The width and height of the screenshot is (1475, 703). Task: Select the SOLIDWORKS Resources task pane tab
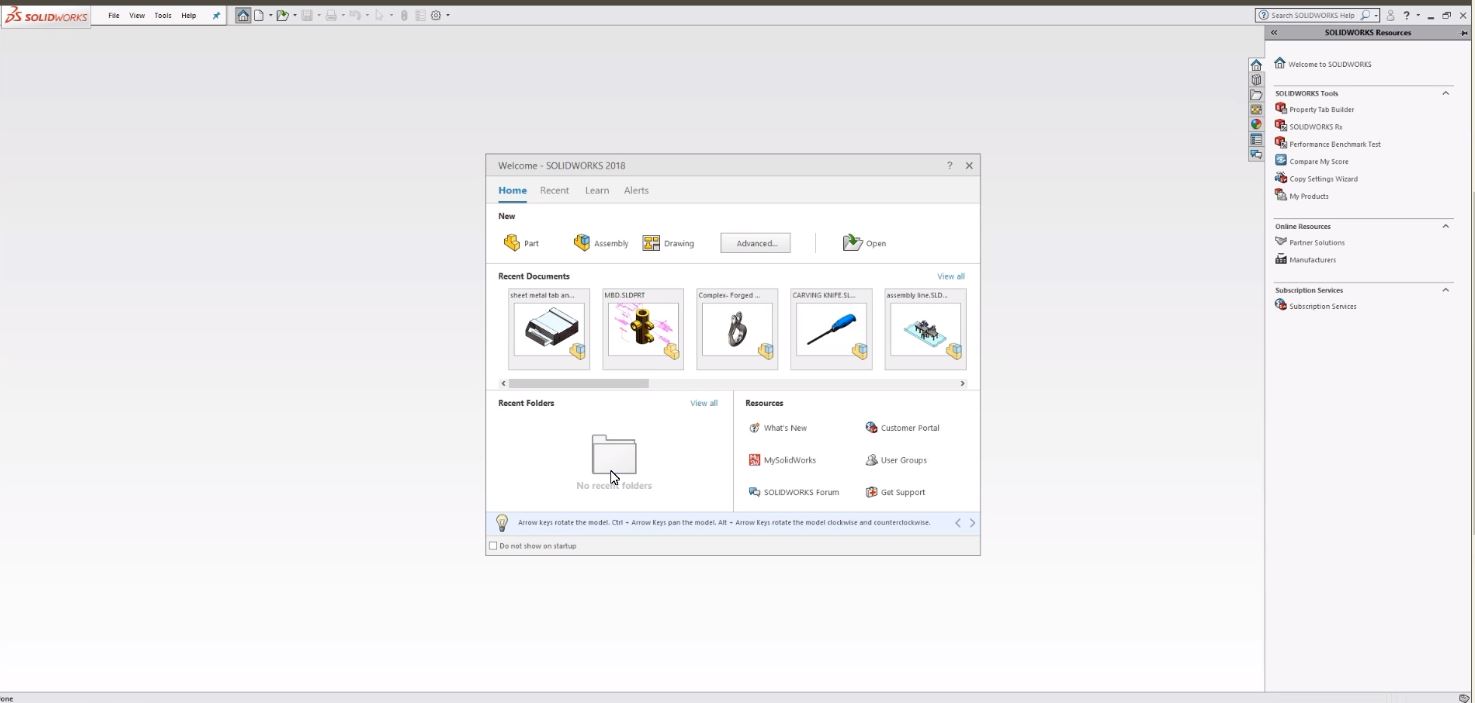(1256, 65)
